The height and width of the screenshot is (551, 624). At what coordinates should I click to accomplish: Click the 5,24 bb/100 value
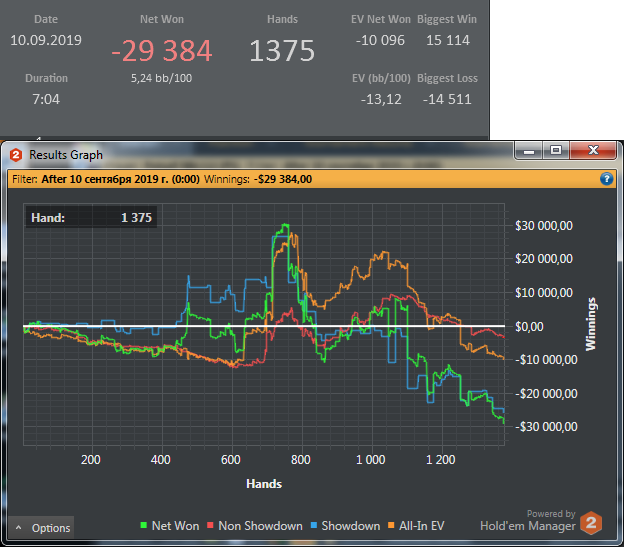tap(162, 78)
